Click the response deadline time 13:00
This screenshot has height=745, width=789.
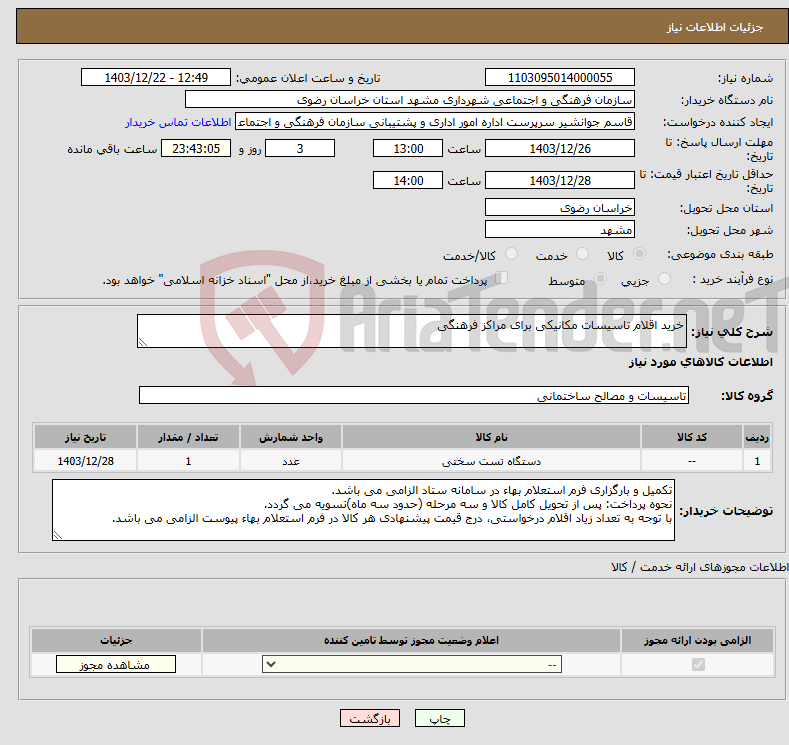coord(408,148)
